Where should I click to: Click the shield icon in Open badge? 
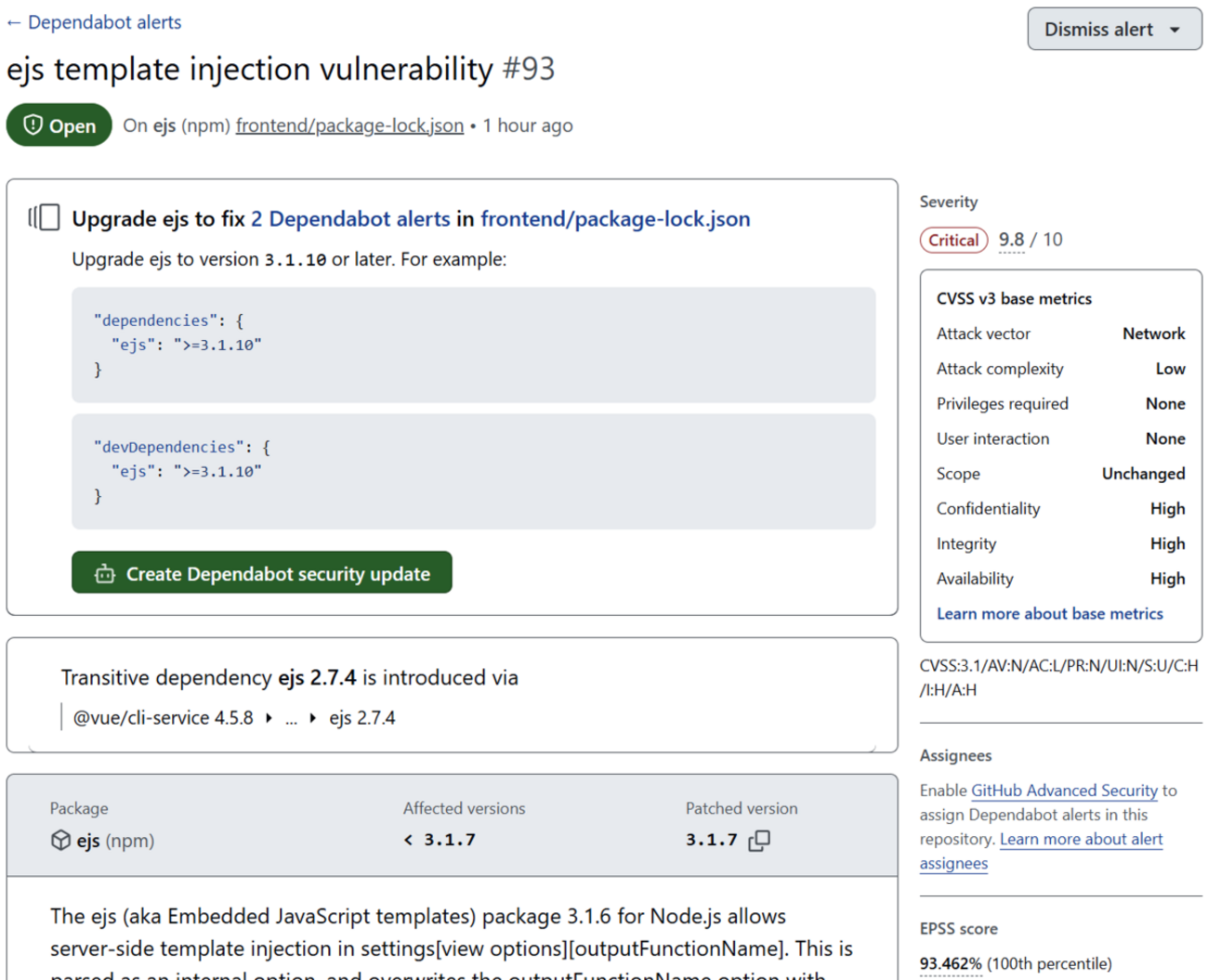[33, 125]
